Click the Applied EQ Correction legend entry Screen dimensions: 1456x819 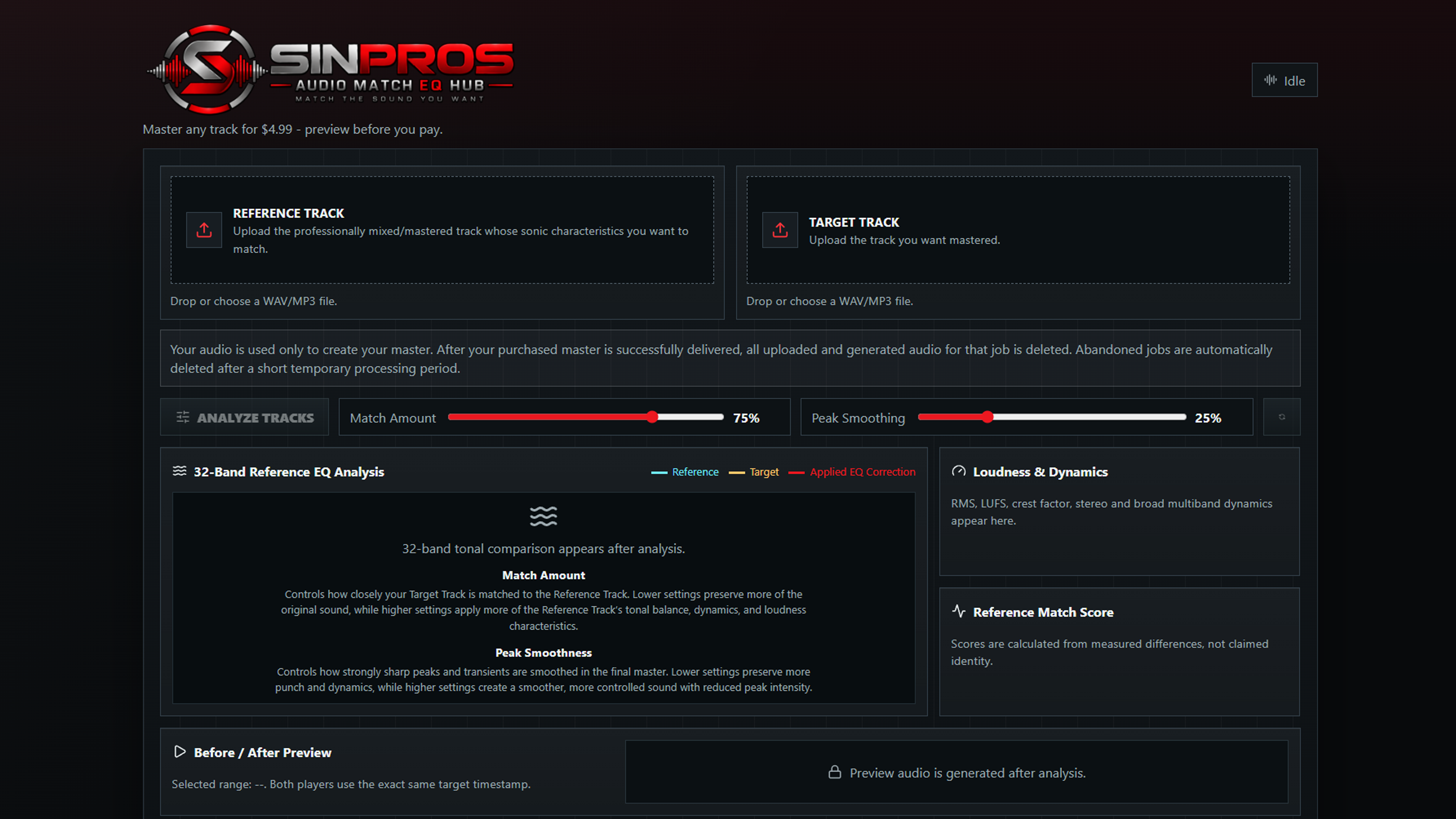852,472
